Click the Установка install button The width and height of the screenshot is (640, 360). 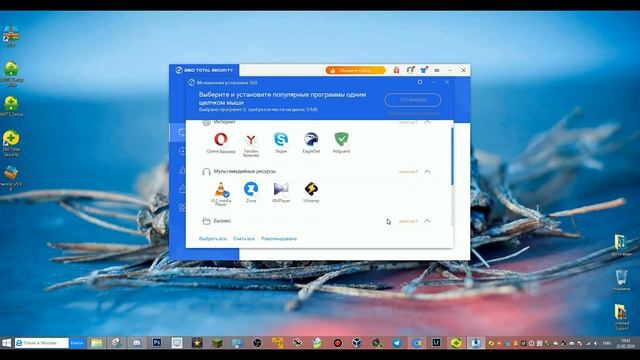pyautogui.click(x=413, y=100)
